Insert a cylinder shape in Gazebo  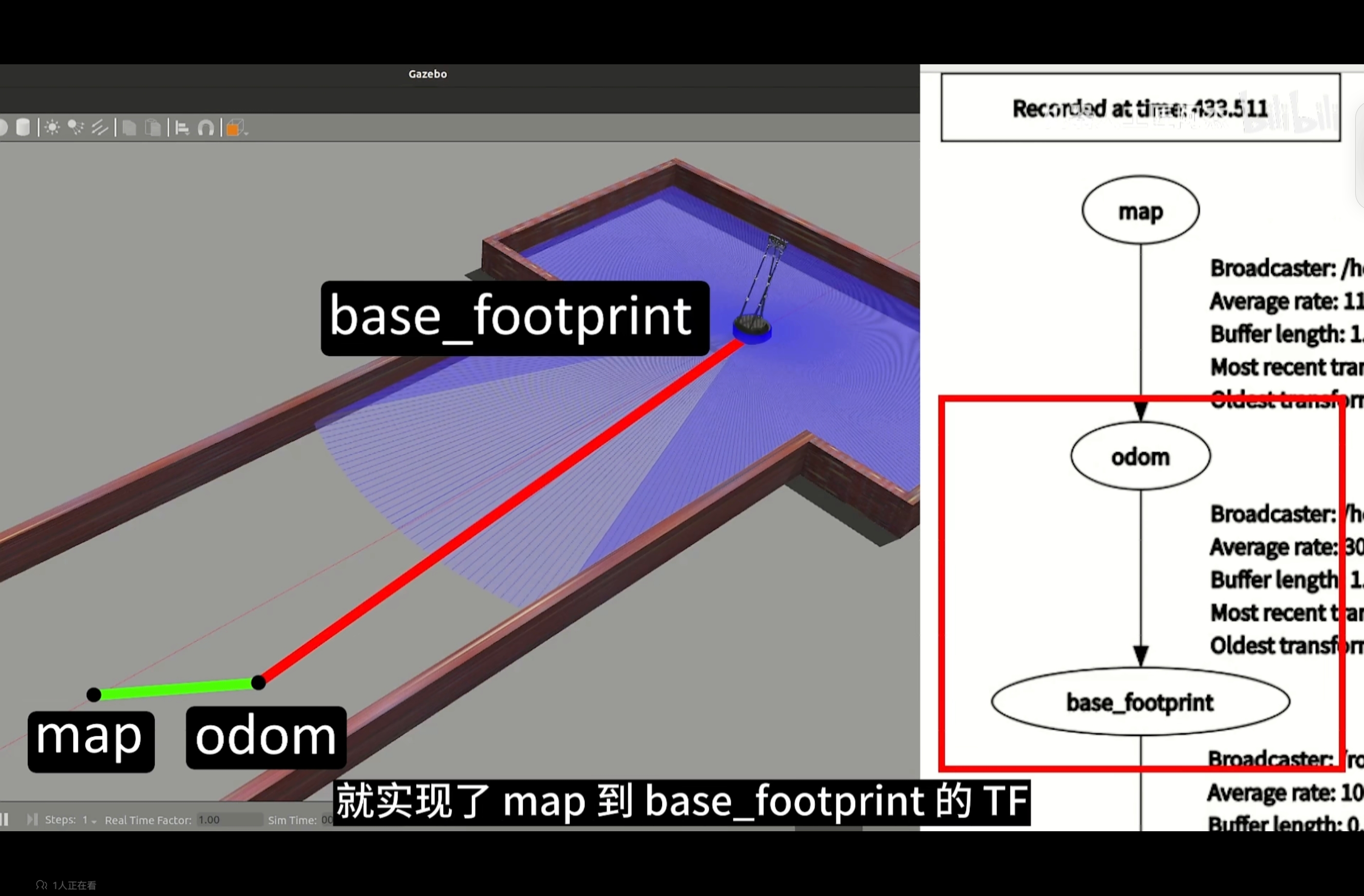tap(23, 127)
